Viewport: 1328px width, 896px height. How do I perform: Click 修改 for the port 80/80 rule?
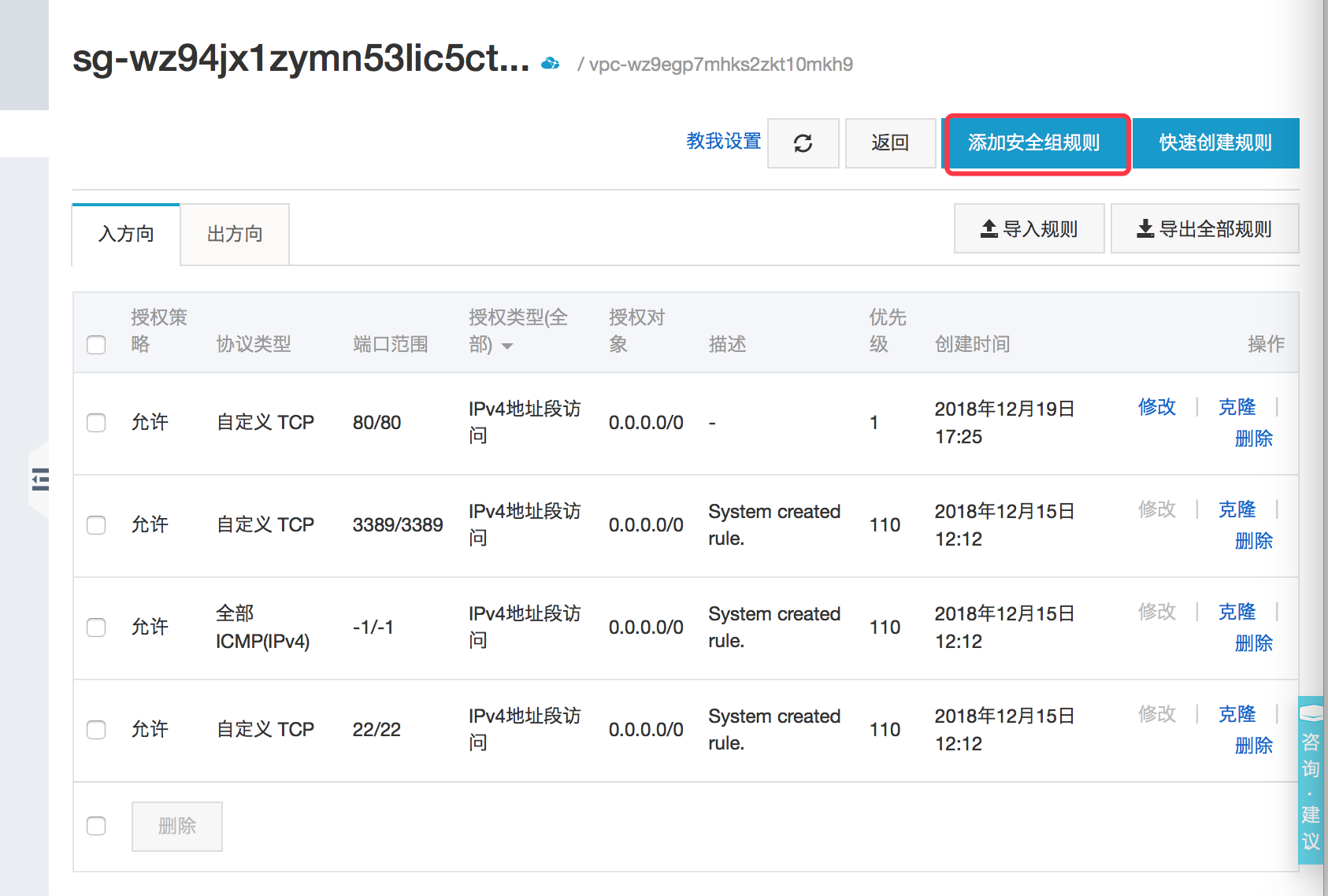pos(1156,407)
